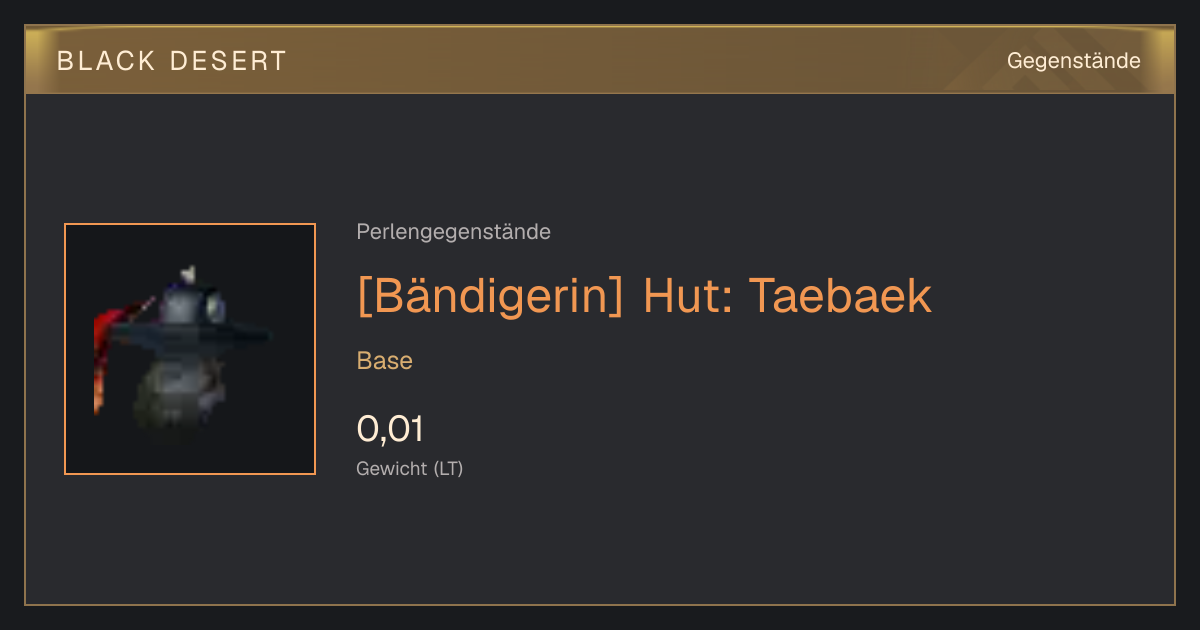Image resolution: width=1200 pixels, height=630 pixels.
Task: Click the word Taebaek in the item title
Action: click(x=840, y=296)
